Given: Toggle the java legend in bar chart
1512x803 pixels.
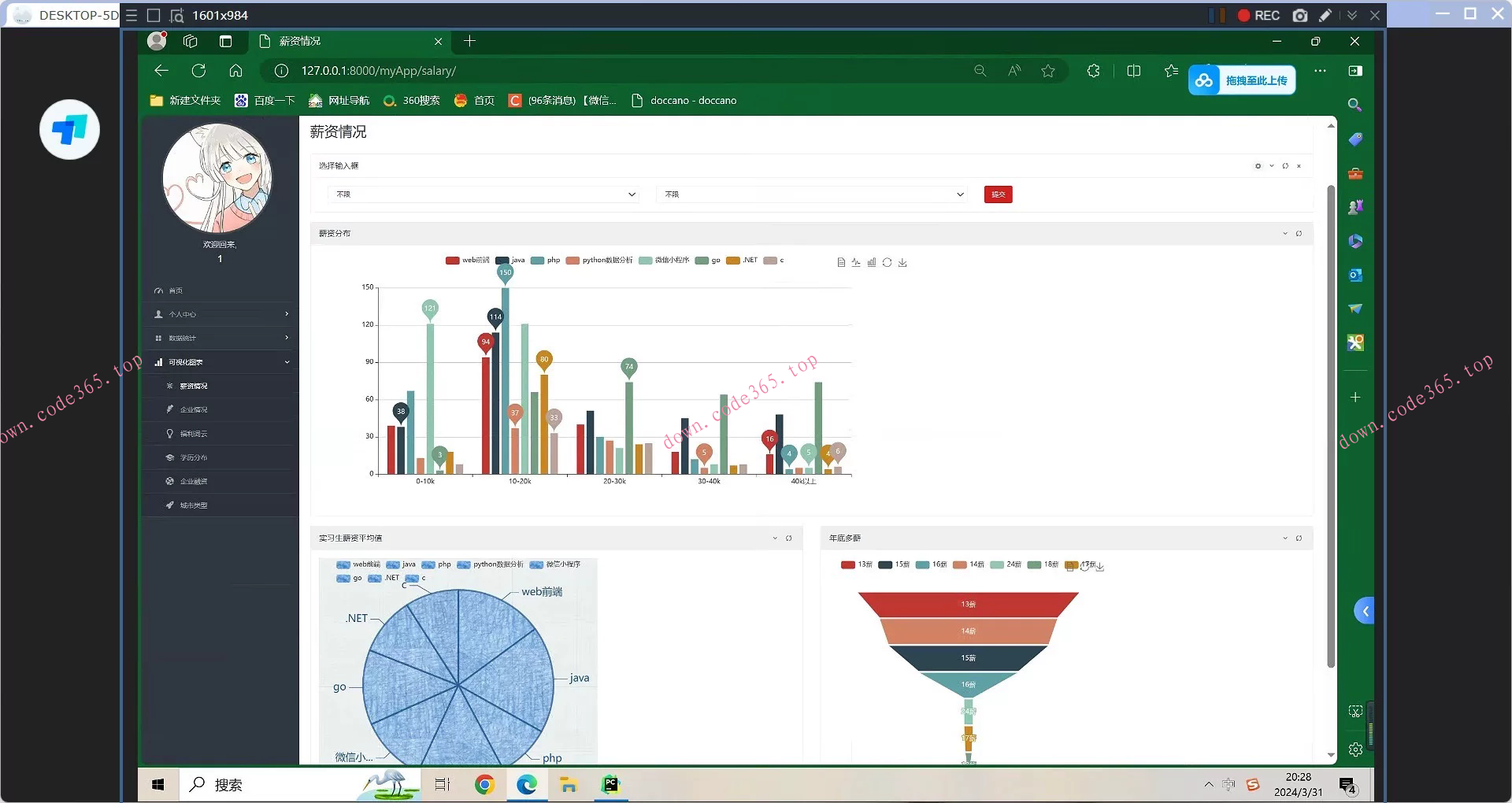Looking at the screenshot, I should click(510, 261).
